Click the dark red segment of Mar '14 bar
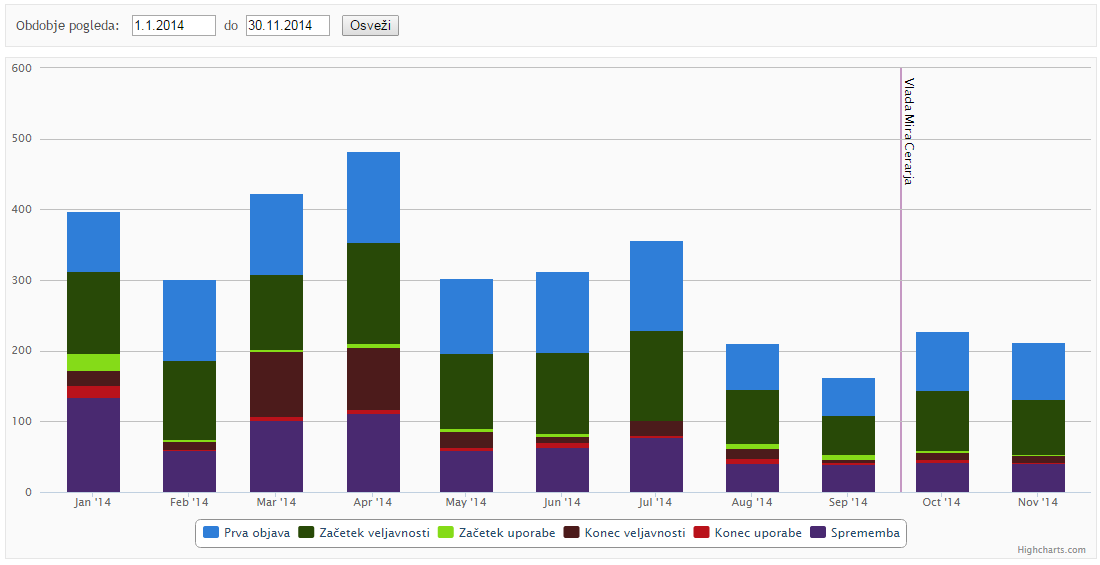This screenshot has height=565, width=1100. click(276, 384)
